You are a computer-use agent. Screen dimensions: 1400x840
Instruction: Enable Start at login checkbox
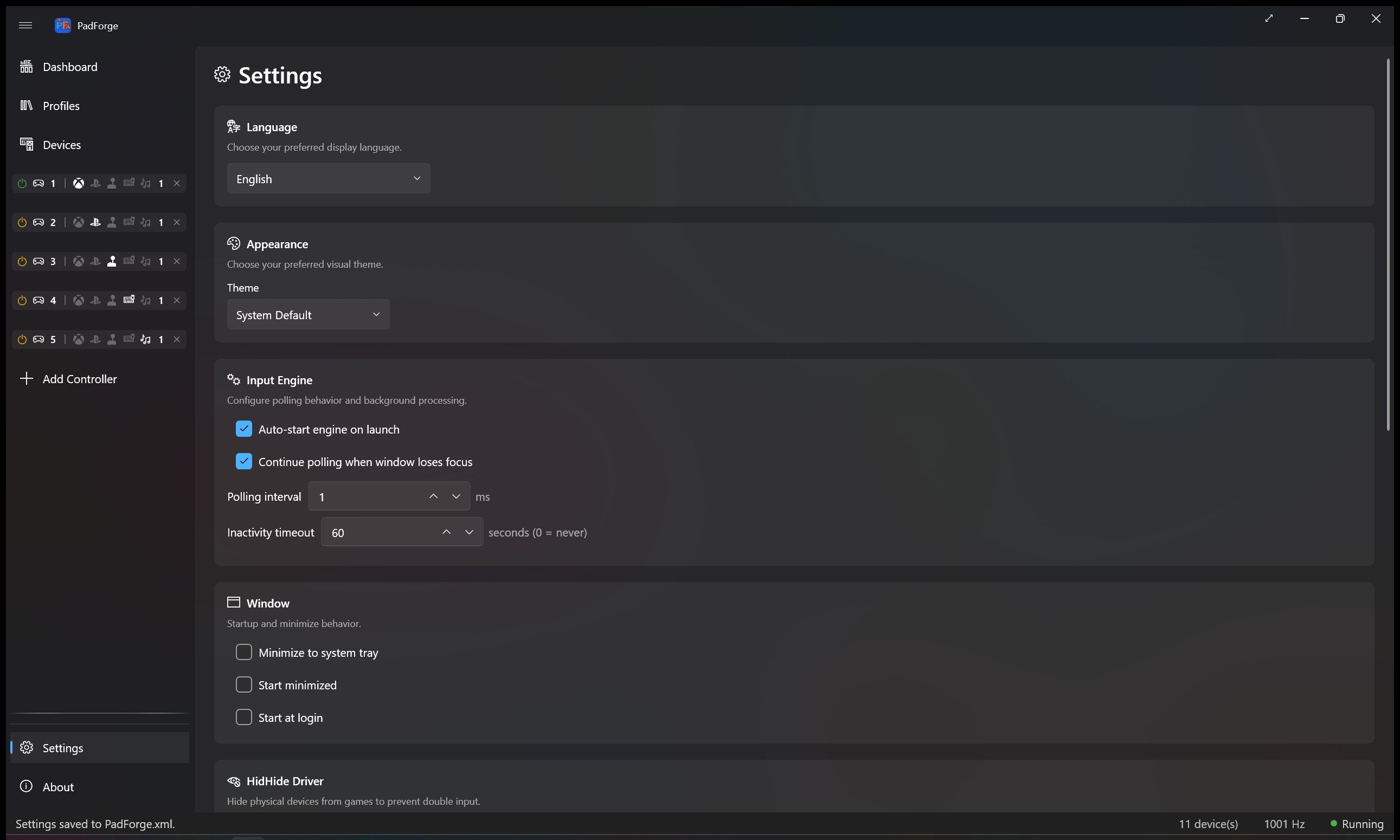pos(244,717)
